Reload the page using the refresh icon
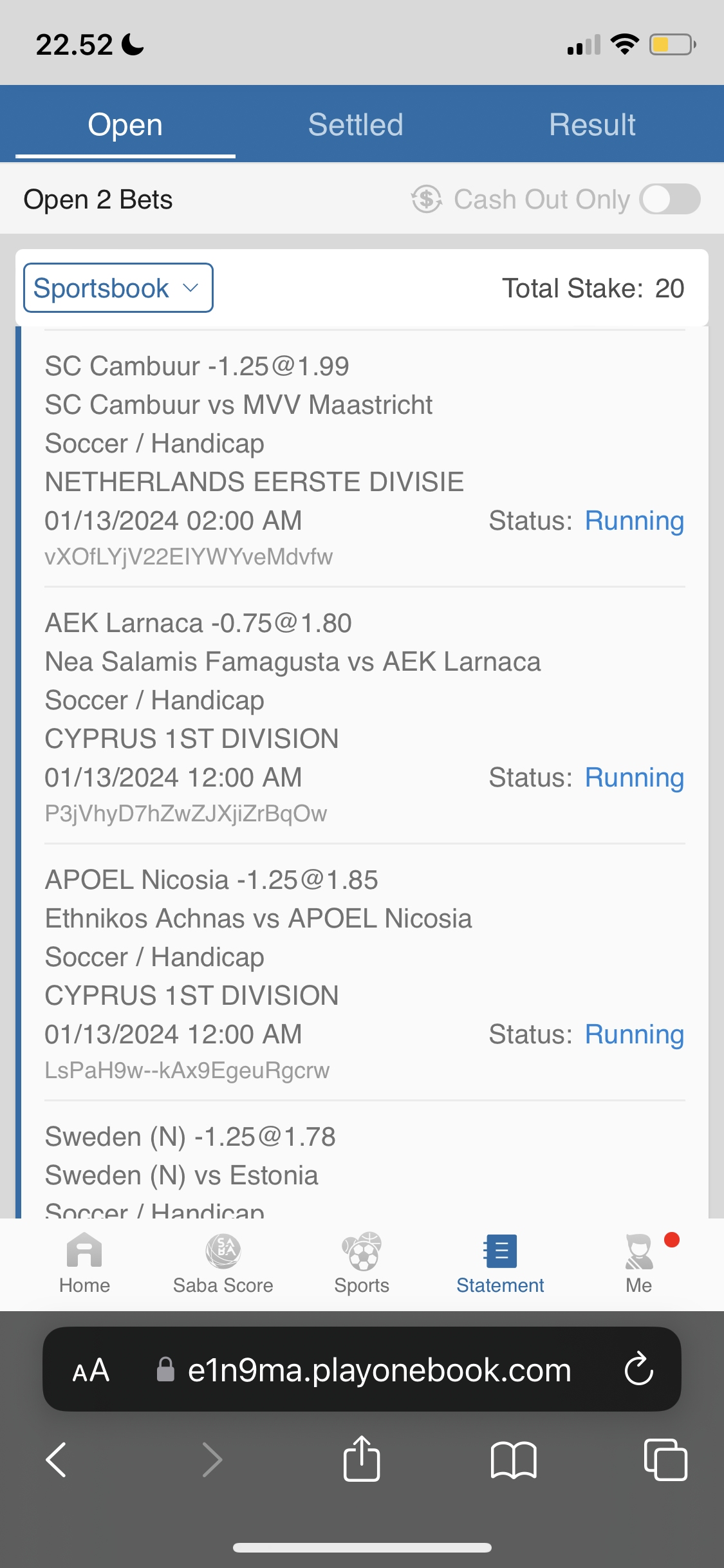Viewport: 724px width, 1568px height. pyautogui.click(x=638, y=1369)
